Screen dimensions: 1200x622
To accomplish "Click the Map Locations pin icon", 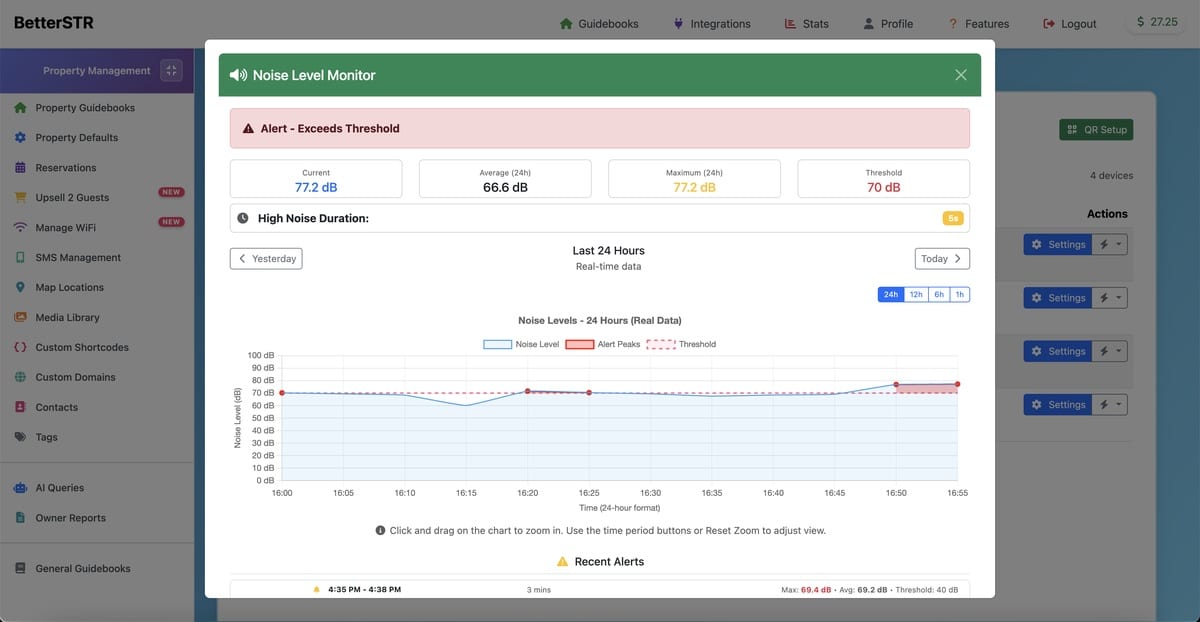I will point(20,288).
